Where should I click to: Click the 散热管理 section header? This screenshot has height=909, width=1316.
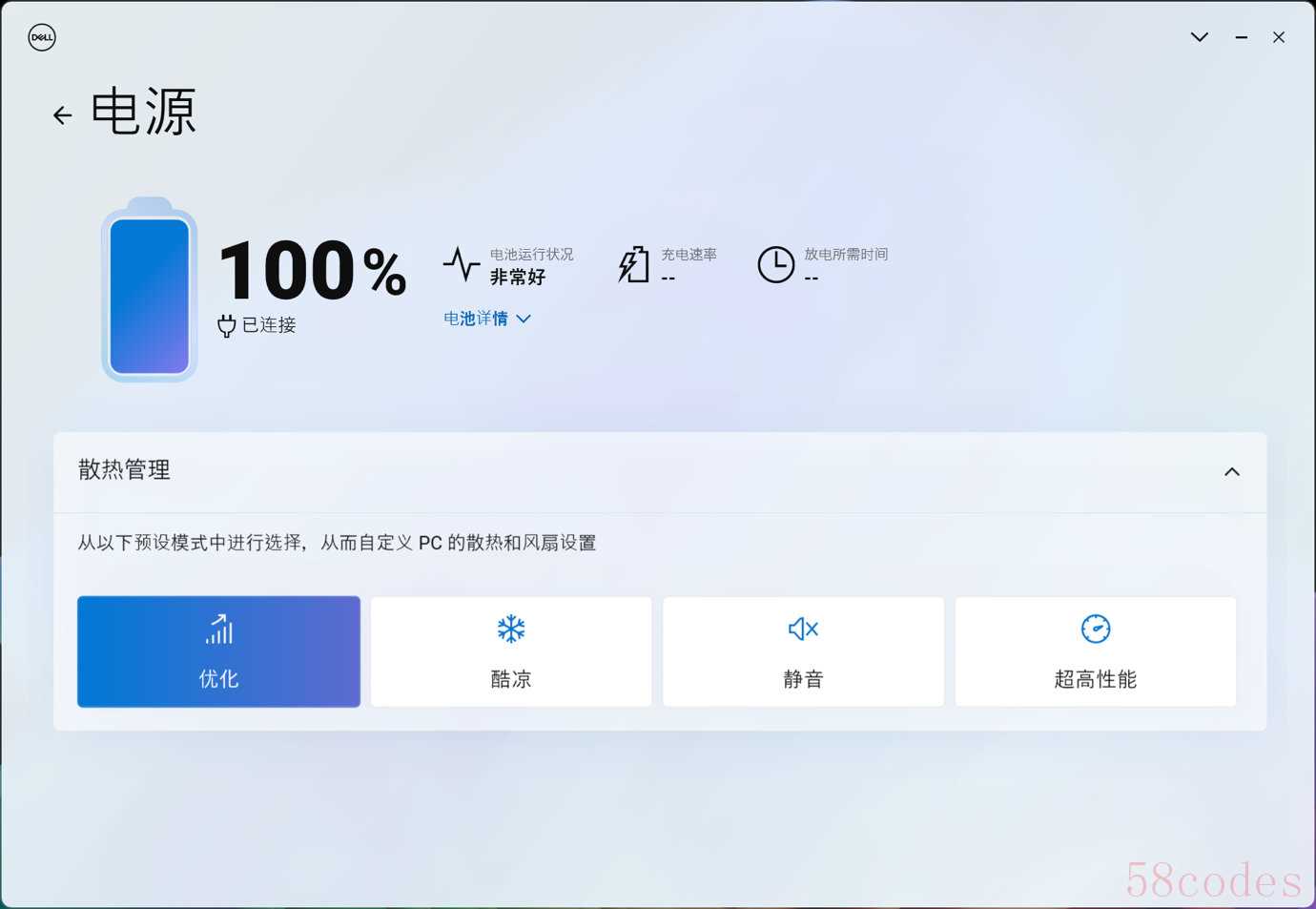tap(660, 472)
